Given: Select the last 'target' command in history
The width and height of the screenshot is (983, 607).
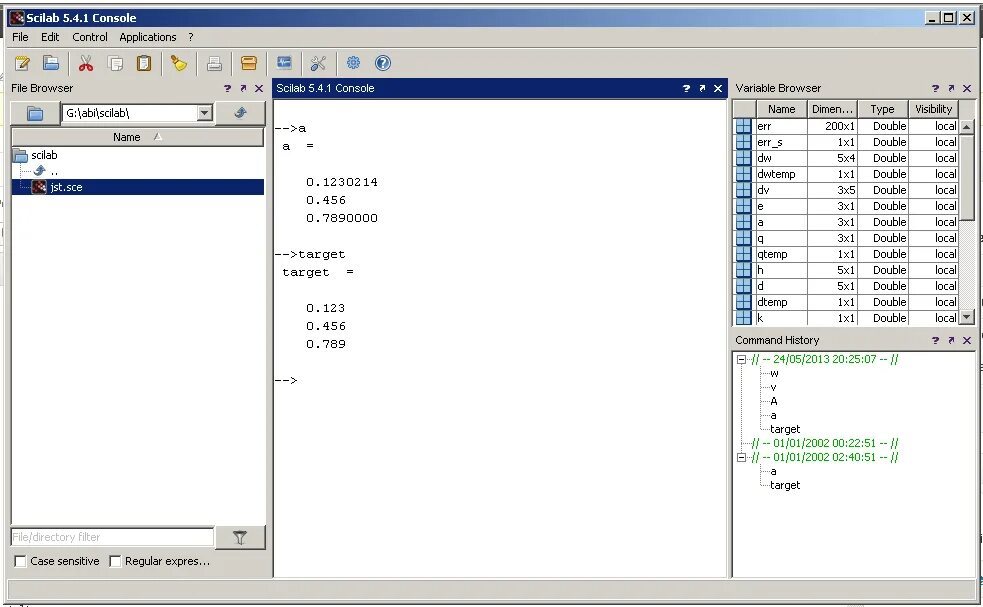Looking at the screenshot, I should point(785,485).
